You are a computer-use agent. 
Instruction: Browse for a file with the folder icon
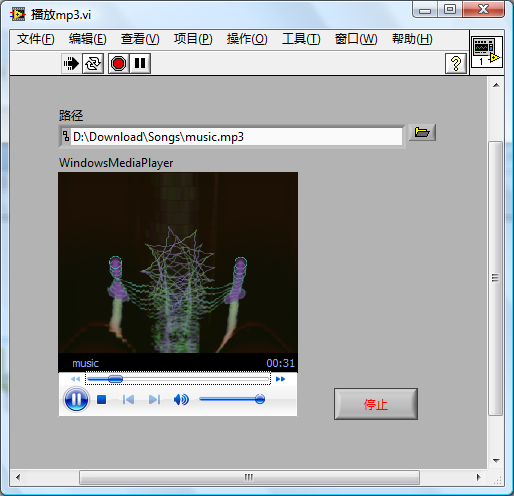point(422,133)
